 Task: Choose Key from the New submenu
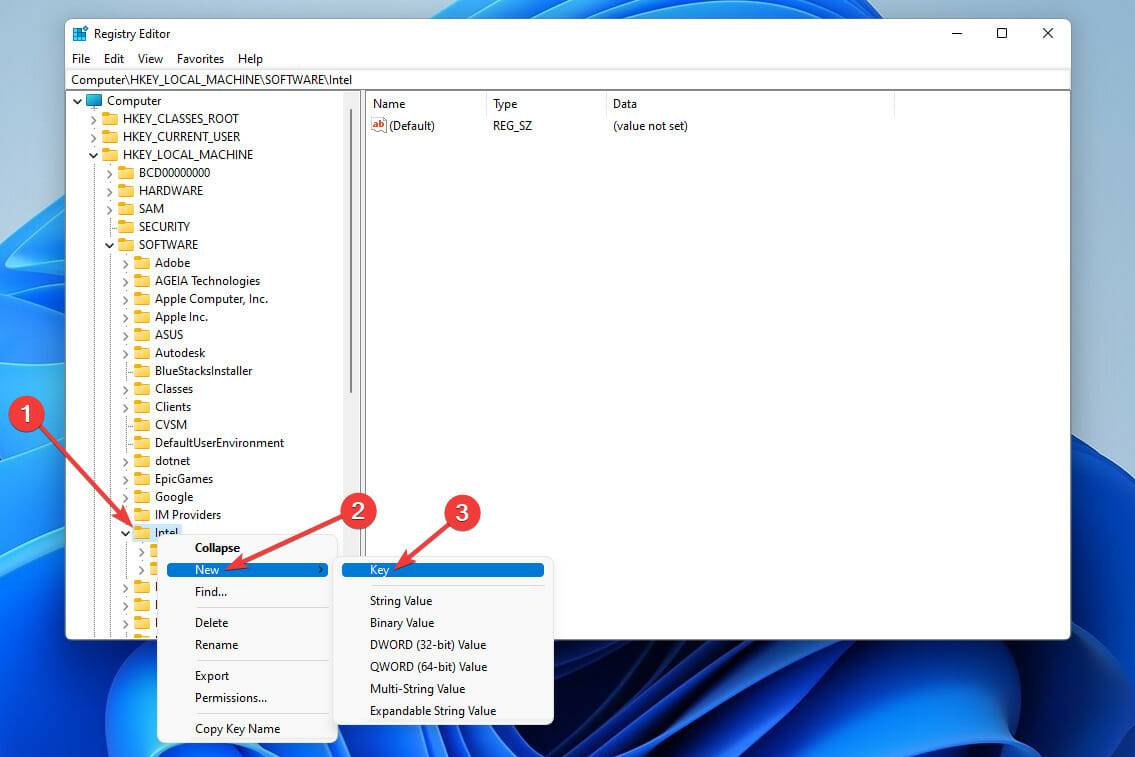(x=380, y=569)
